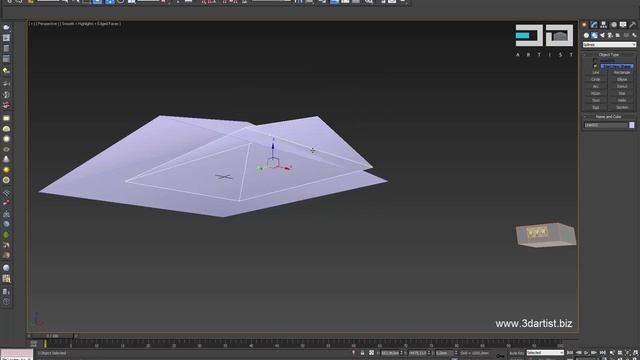Click the bottom round icon in left toolbar
640x360 pixels.
6,302
